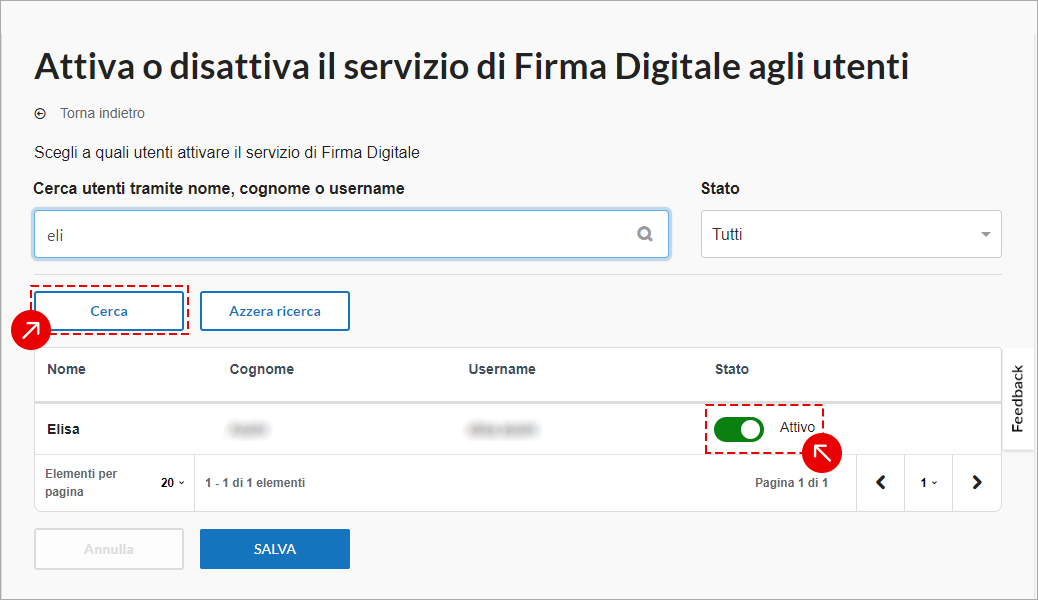Focus the user search text field
Screen dimensions: 1038x603
[352, 234]
